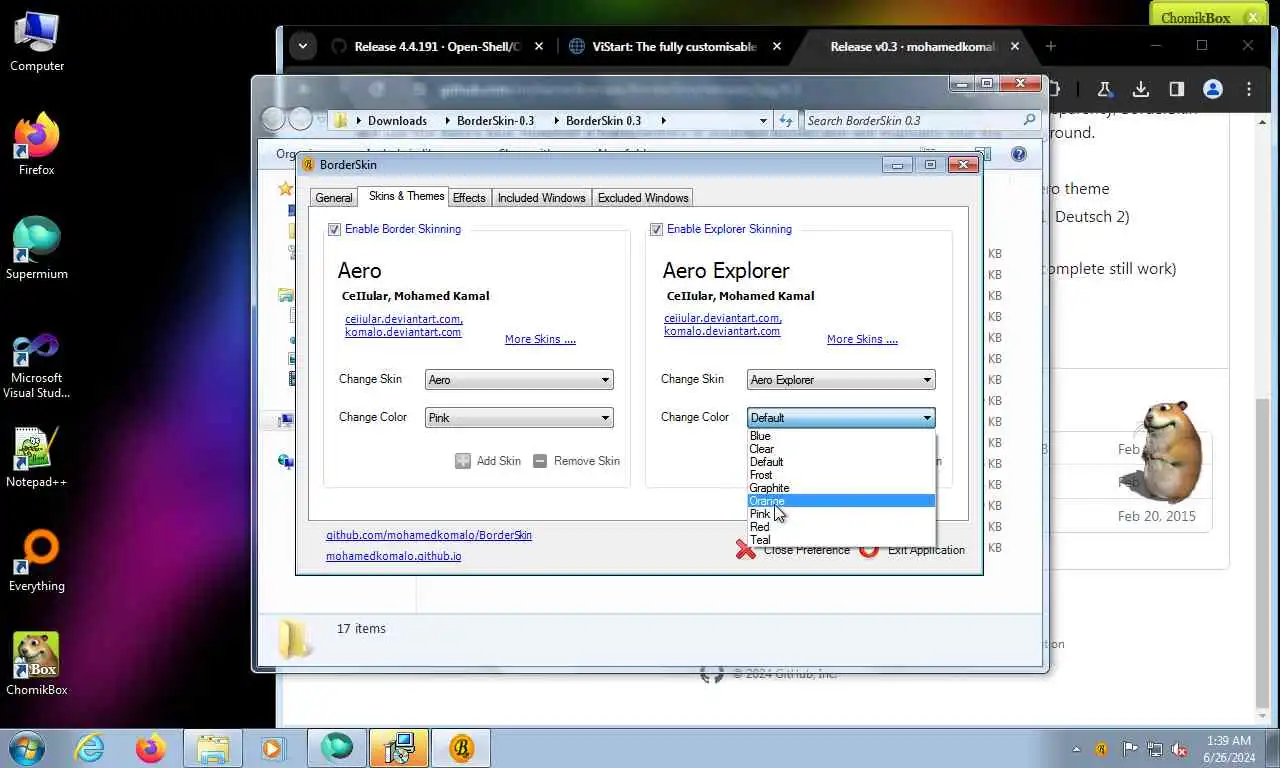Screen dimensions: 1280x768
Task: Click the Explorer search magnifier icon
Action: tap(1029, 120)
